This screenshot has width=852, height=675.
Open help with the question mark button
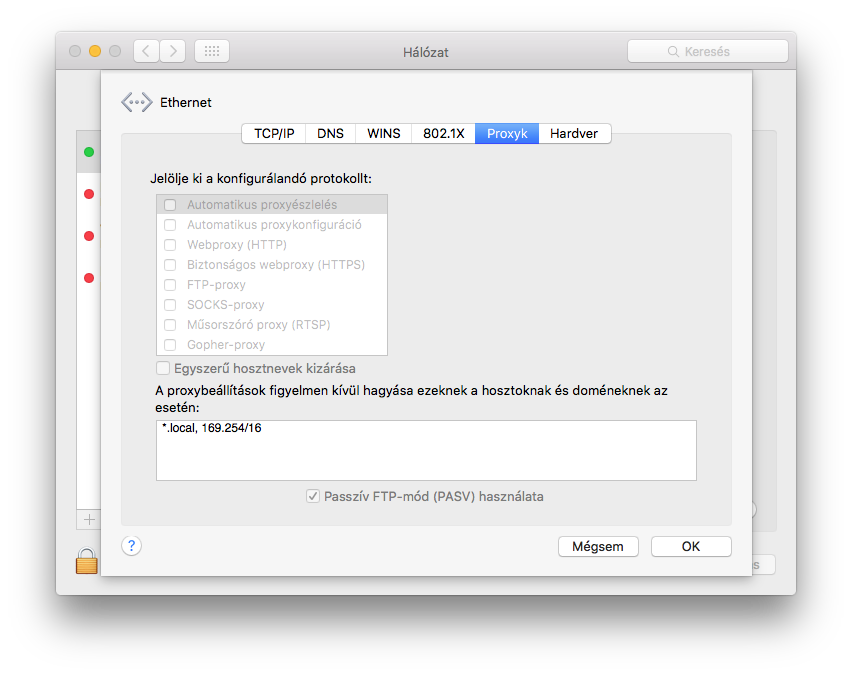[131, 546]
